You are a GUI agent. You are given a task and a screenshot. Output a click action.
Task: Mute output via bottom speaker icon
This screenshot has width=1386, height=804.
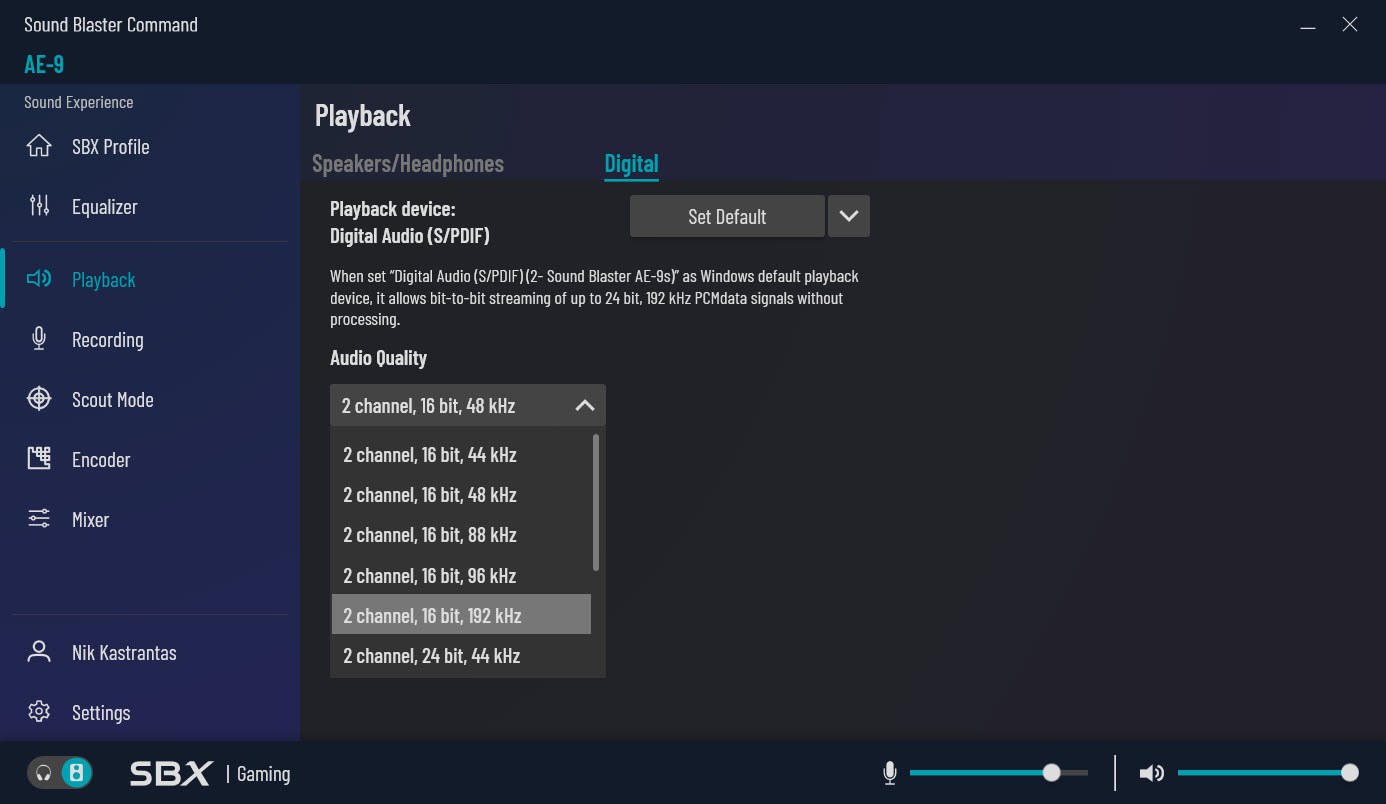[1152, 773]
